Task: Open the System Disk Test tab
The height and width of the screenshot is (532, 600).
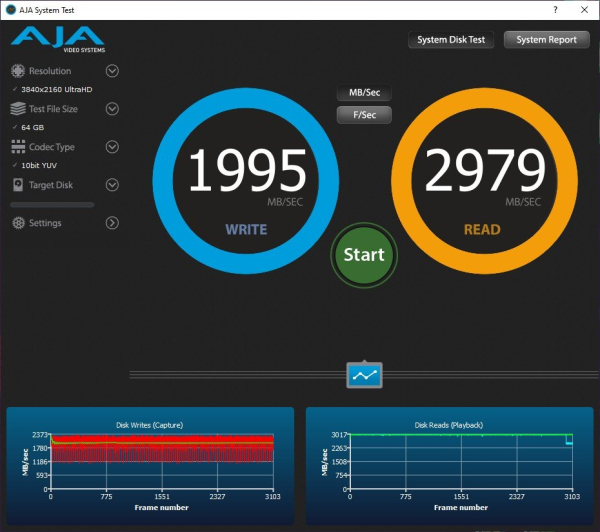Action: (x=451, y=40)
